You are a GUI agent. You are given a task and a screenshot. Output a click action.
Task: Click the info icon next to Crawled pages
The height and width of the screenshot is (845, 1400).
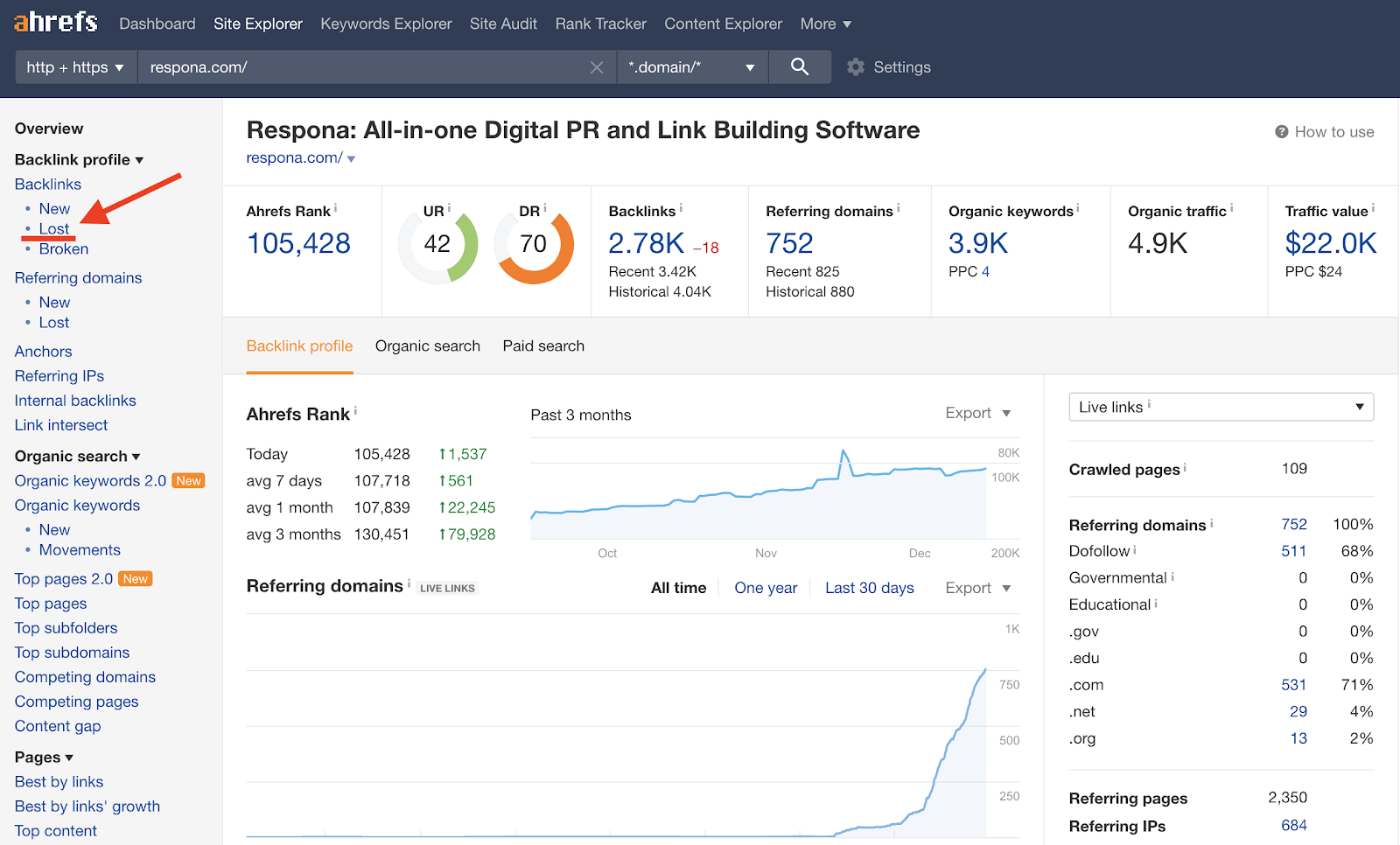1185,468
